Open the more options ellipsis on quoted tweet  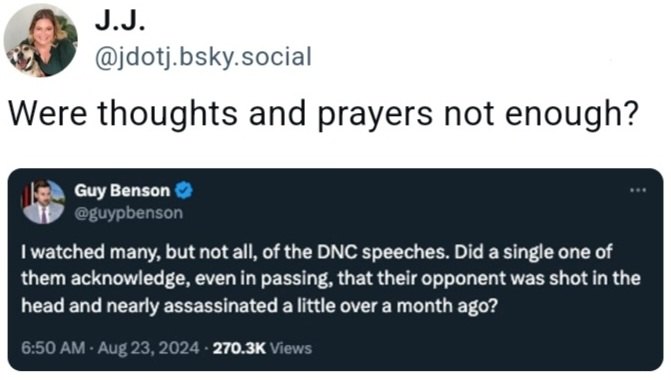[x=638, y=190]
